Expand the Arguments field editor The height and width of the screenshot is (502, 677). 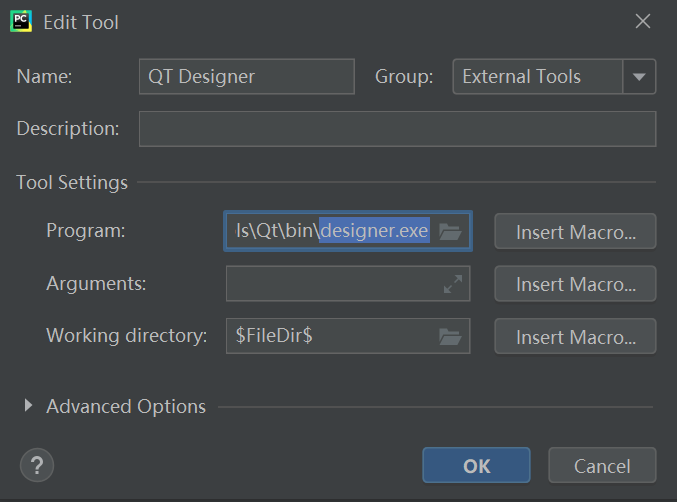click(x=452, y=284)
